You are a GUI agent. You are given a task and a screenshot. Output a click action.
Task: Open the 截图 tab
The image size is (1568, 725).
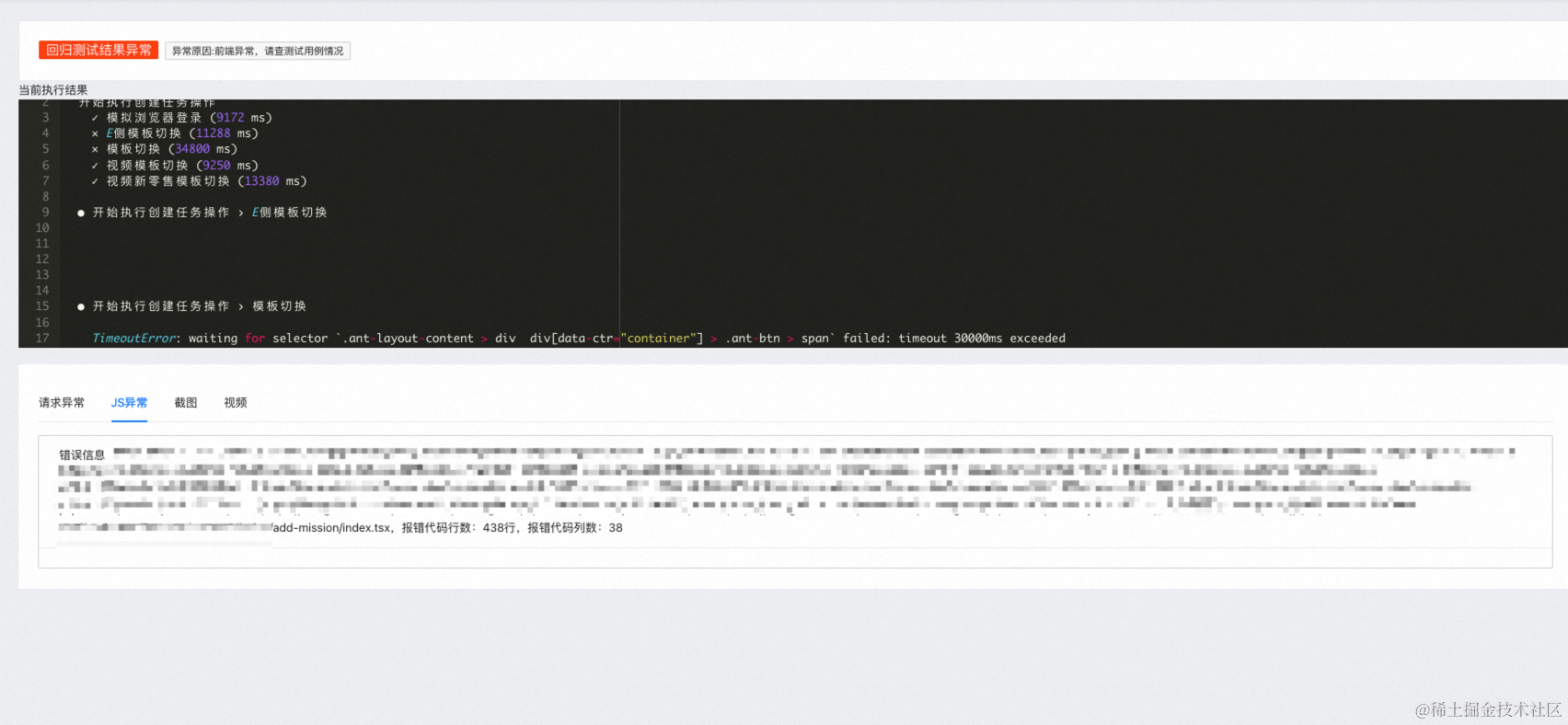click(186, 403)
